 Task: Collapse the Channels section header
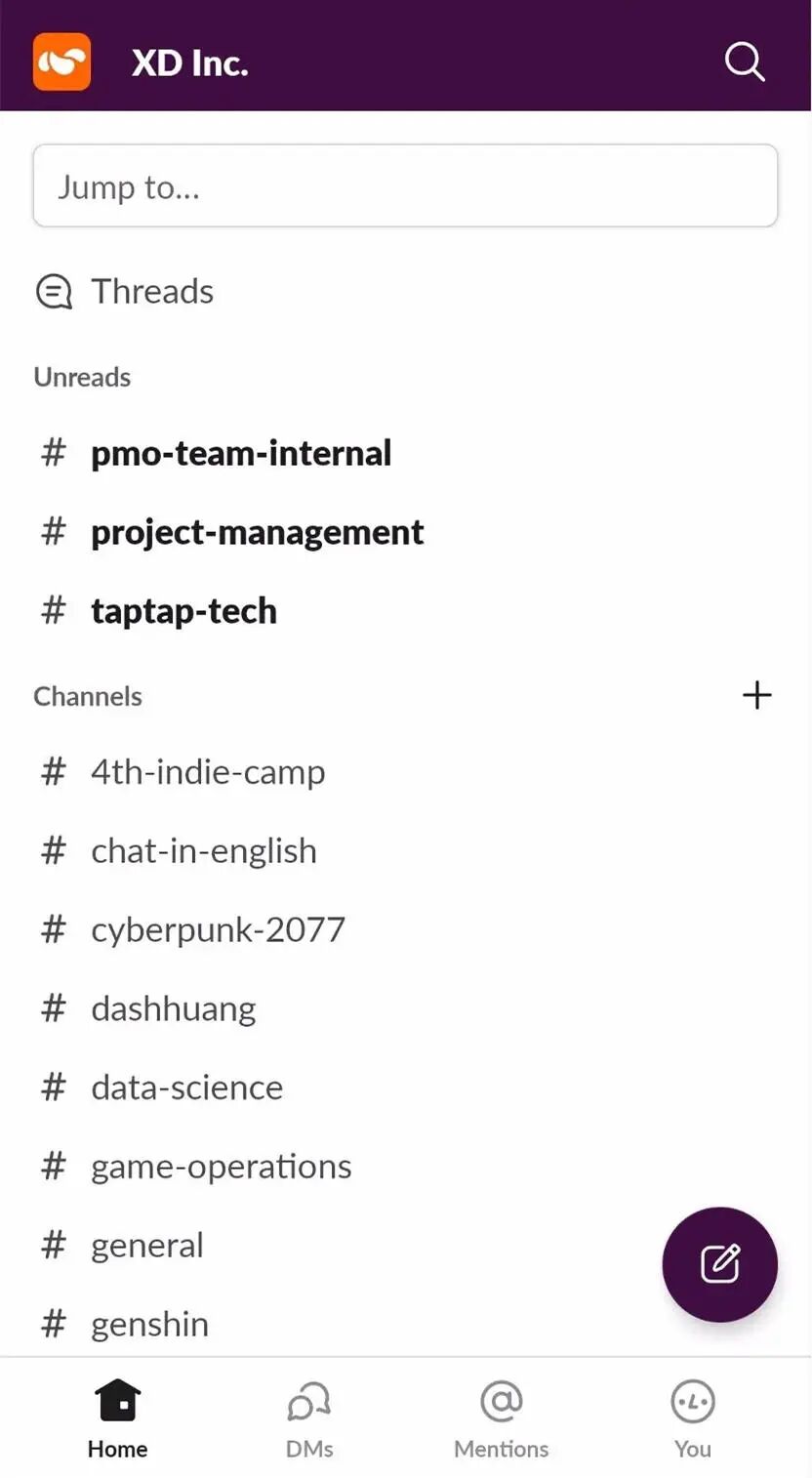(88, 696)
